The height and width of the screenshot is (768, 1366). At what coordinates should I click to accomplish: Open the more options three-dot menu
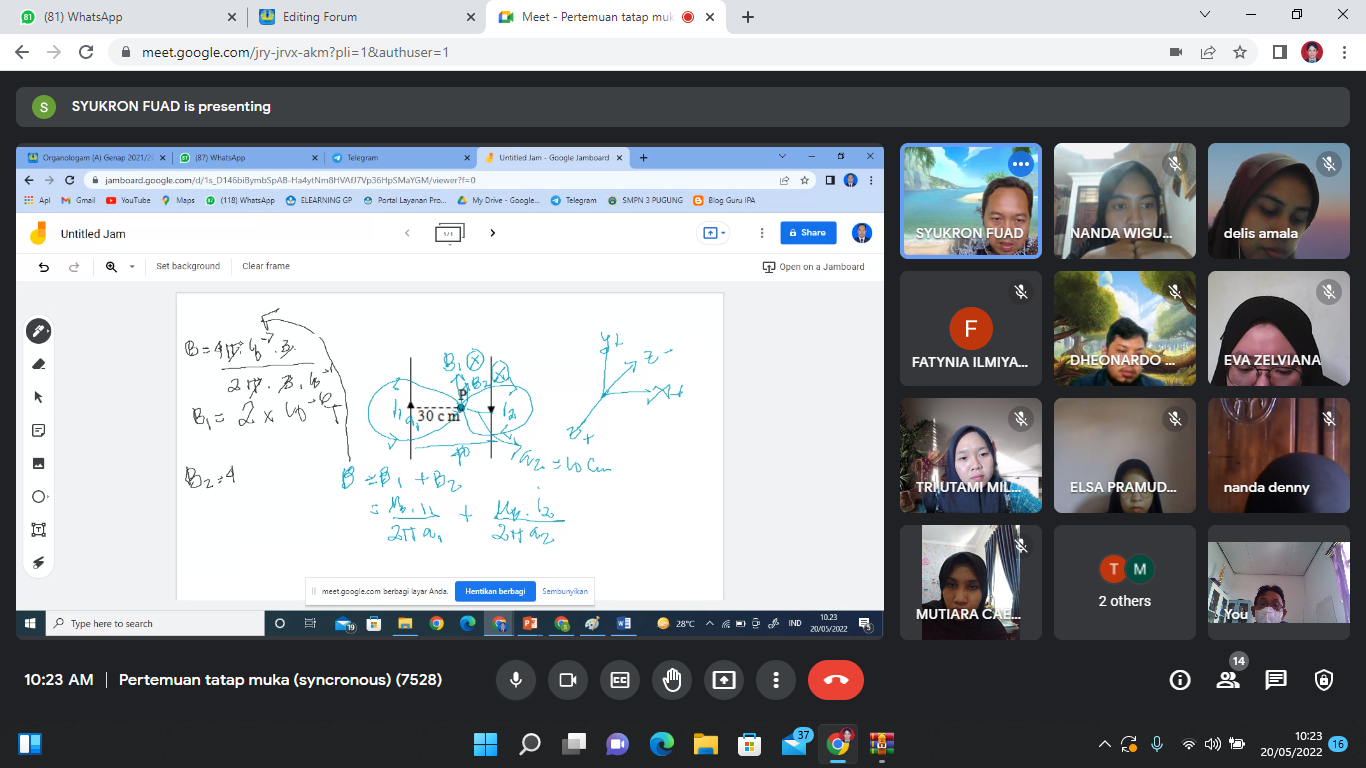point(775,680)
